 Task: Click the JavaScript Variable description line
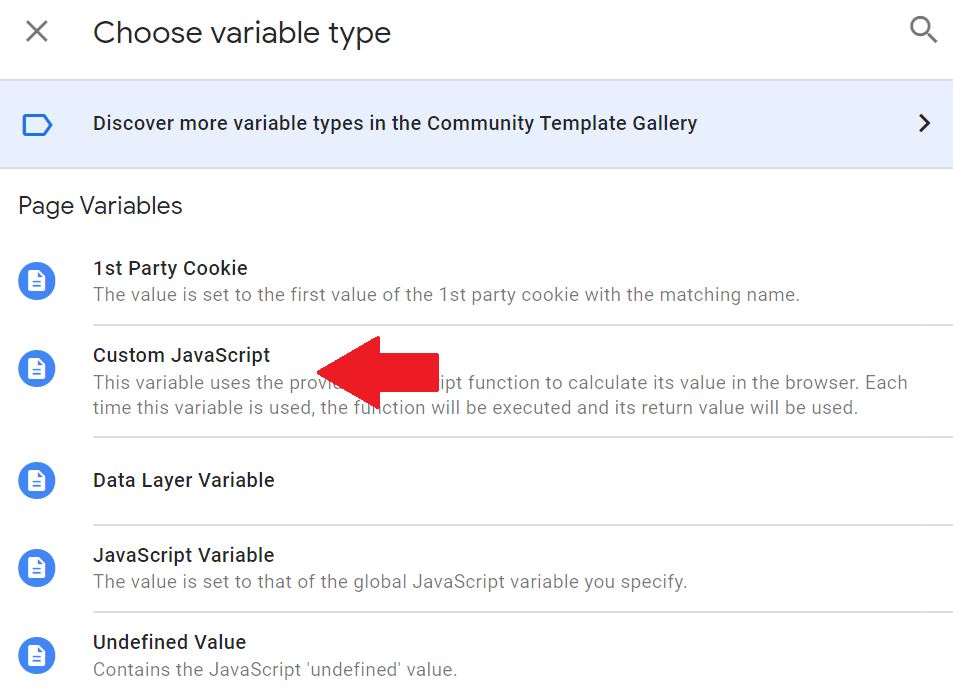[390, 582]
